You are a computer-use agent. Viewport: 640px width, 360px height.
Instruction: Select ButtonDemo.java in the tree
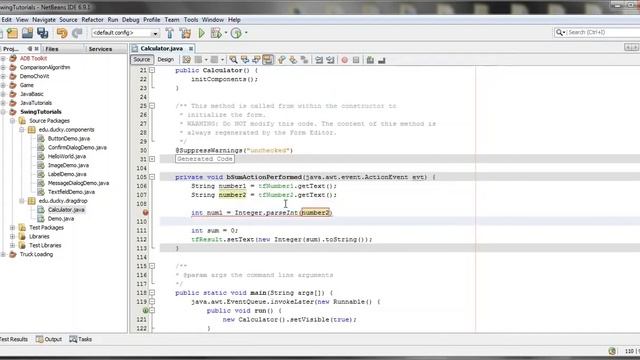(x=69, y=139)
